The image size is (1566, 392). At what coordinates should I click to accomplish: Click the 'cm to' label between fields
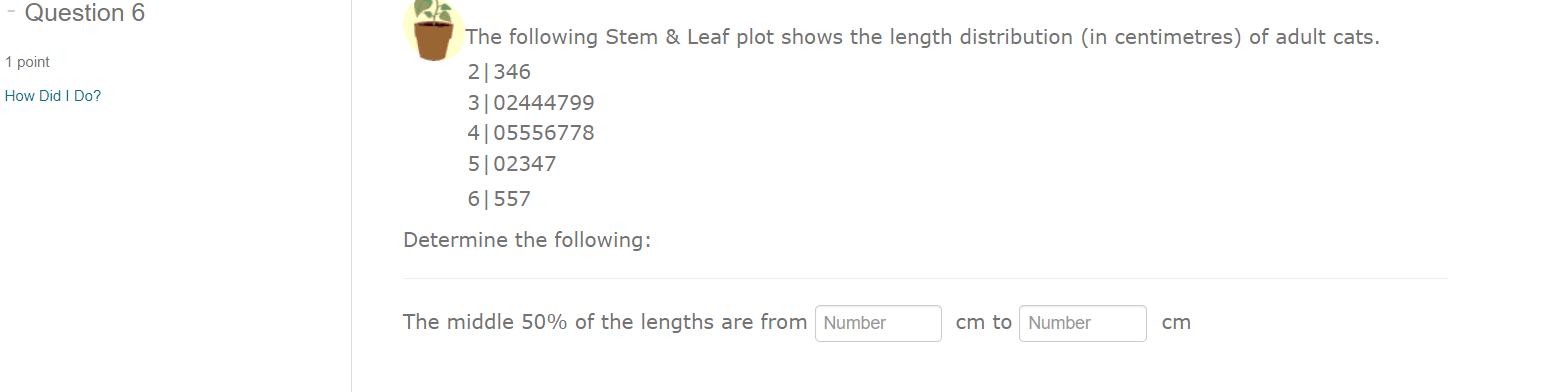[984, 322]
